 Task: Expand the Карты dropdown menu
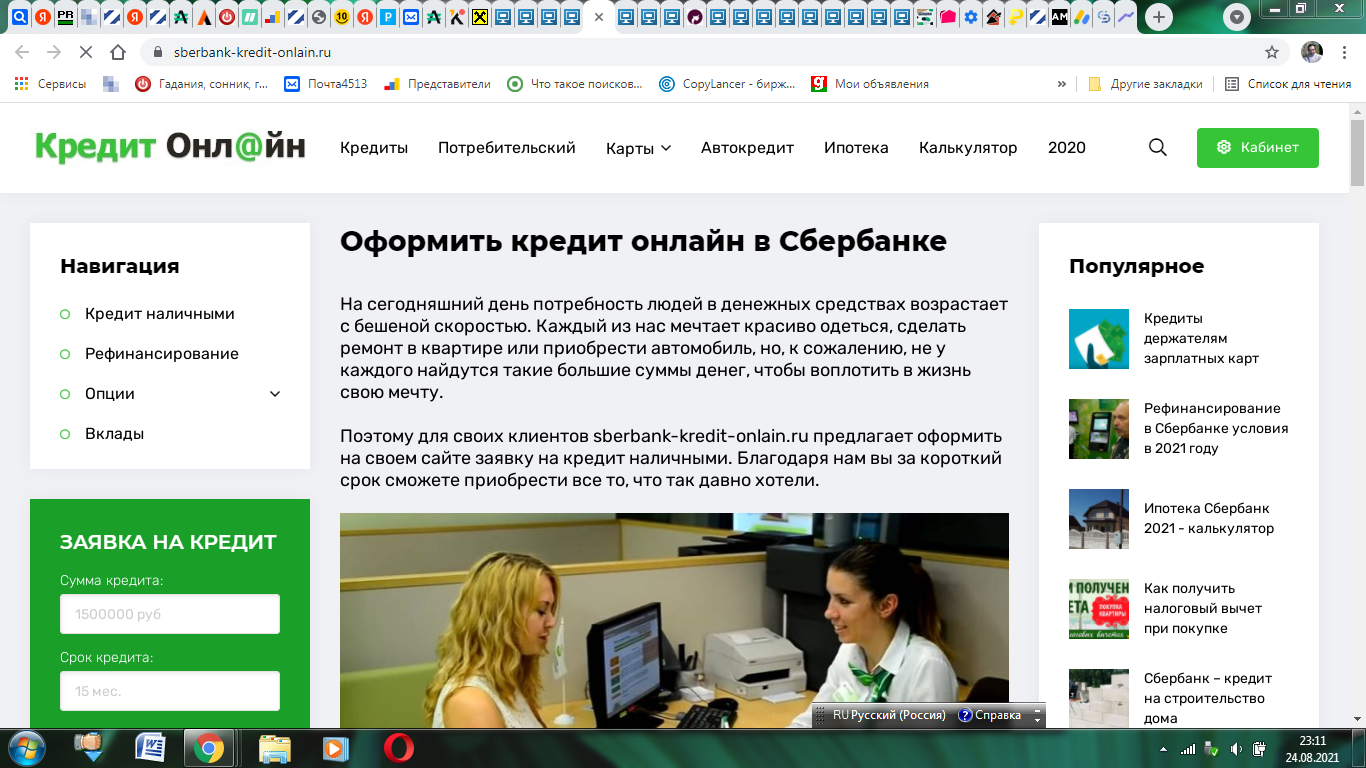click(x=638, y=148)
